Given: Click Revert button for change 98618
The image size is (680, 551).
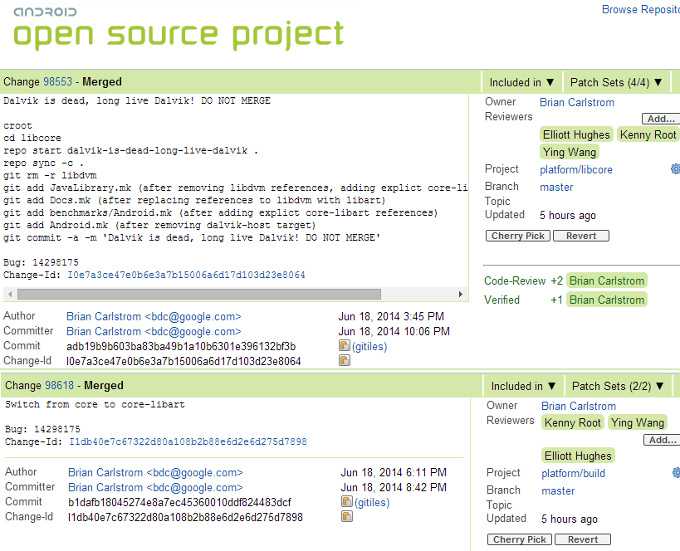Looking at the screenshot, I should point(582,540).
